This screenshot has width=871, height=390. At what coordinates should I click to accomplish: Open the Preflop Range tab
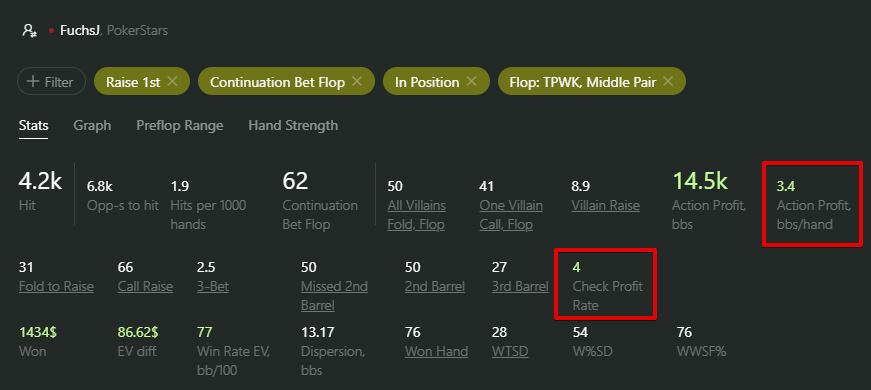click(179, 126)
